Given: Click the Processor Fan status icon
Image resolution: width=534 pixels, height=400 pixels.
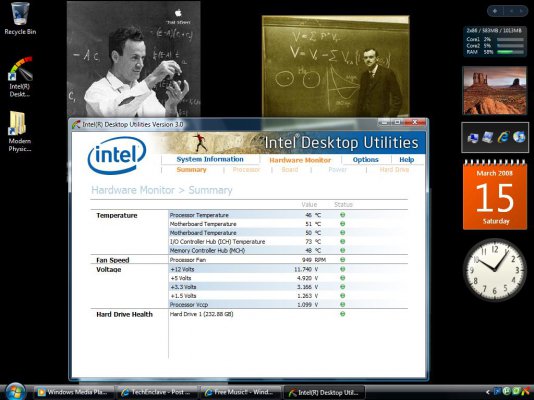Looking at the screenshot, I should [x=343, y=259].
